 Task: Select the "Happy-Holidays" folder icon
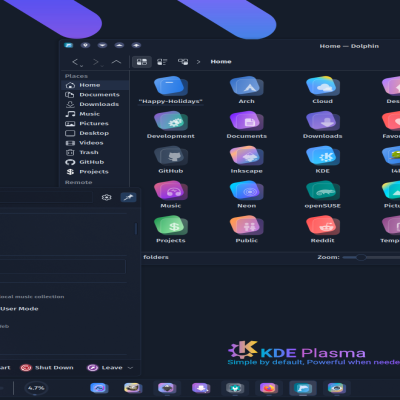click(171, 86)
